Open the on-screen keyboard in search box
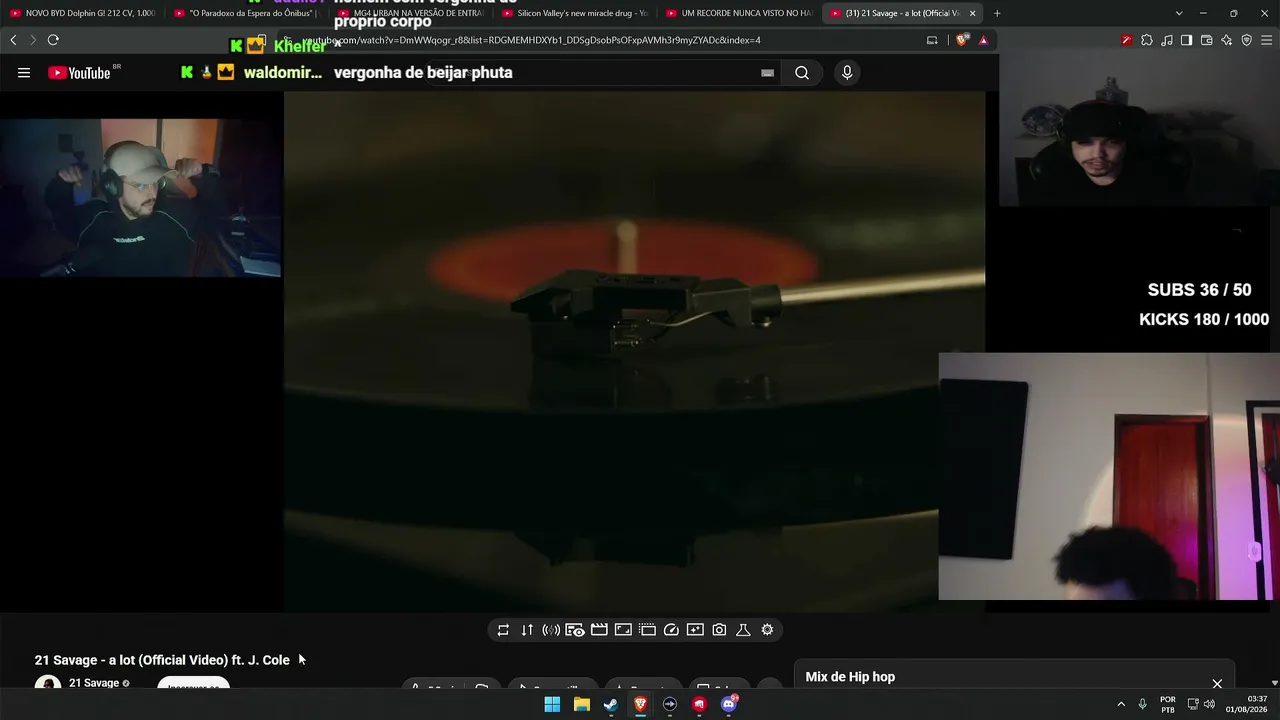Image resolution: width=1280 pixels, height=720 pixels. (767, 73)
